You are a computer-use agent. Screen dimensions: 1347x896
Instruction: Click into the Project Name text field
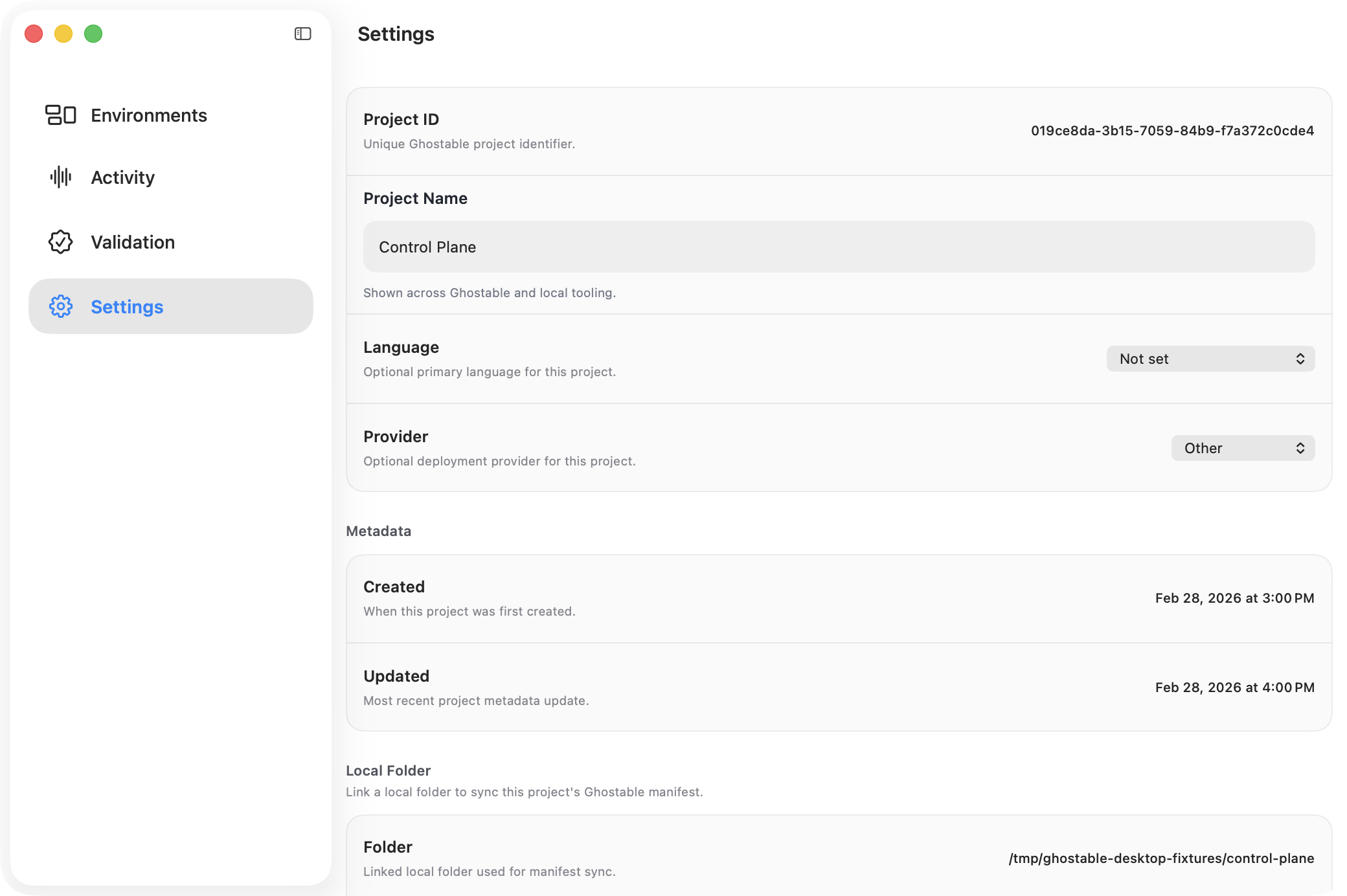(x=839, y=247)
